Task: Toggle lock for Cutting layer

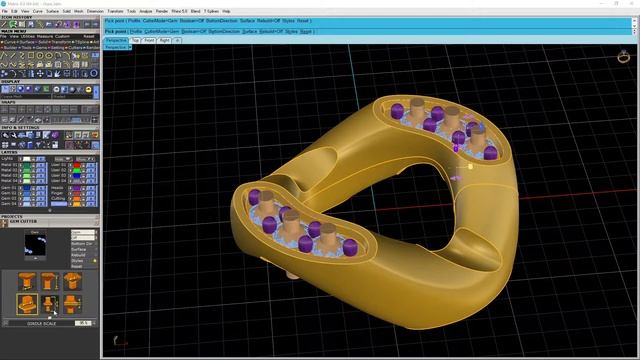Action: coord(83,199)
